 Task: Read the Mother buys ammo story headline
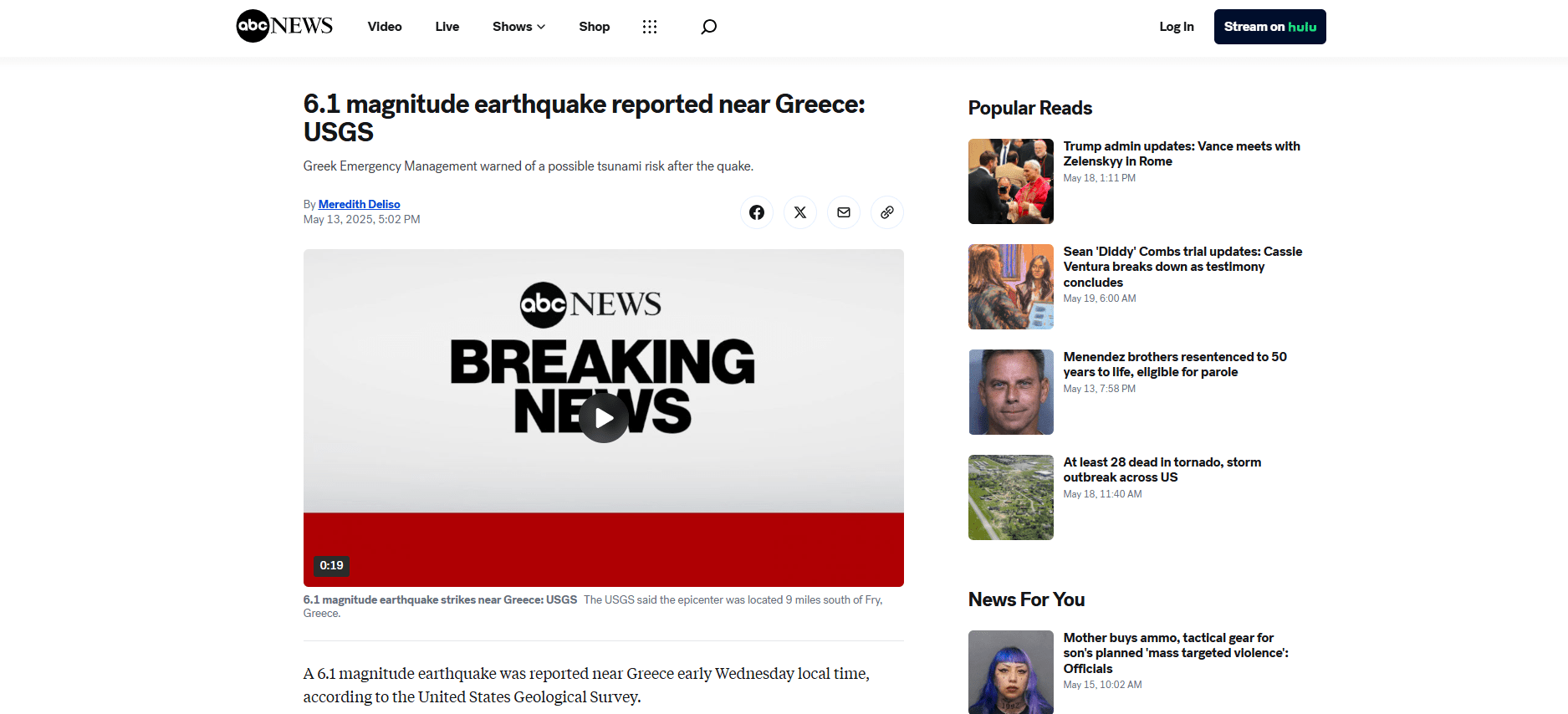(1175, 653)
